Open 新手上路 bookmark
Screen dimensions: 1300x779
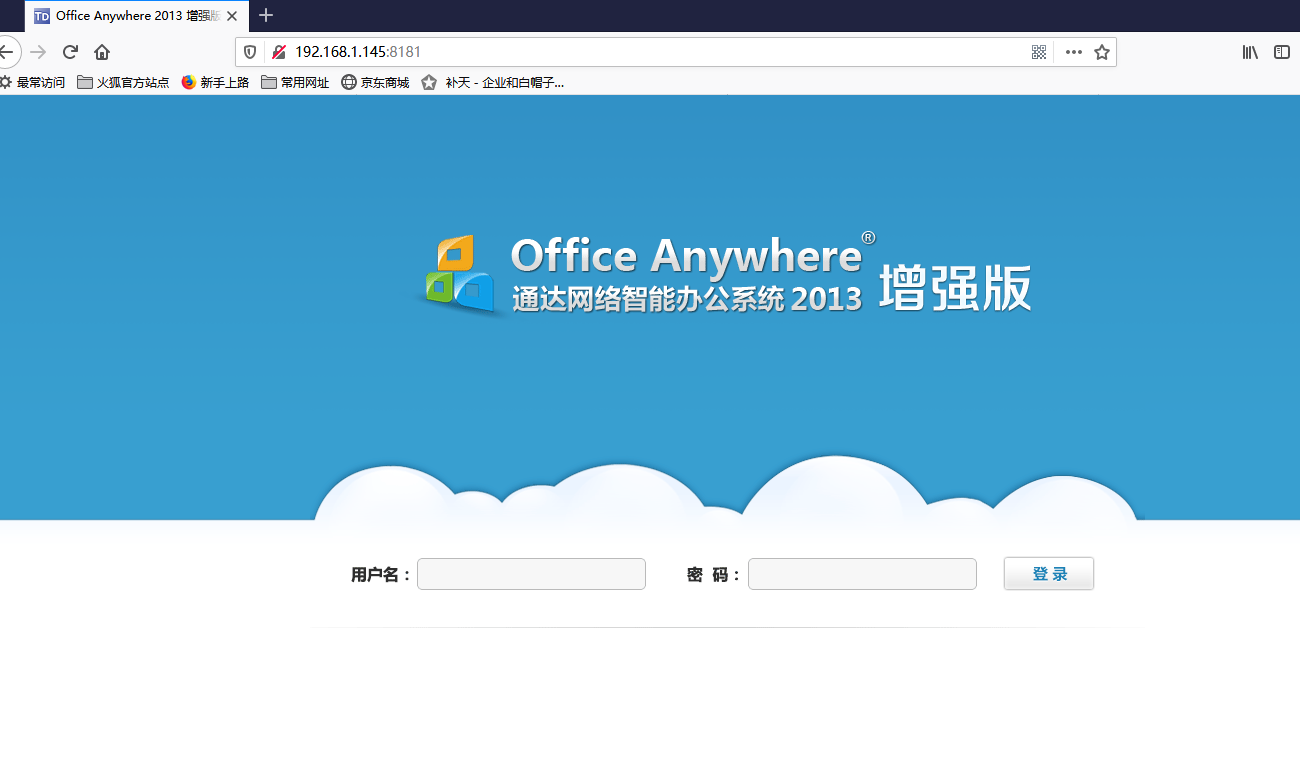click(215, 83)
